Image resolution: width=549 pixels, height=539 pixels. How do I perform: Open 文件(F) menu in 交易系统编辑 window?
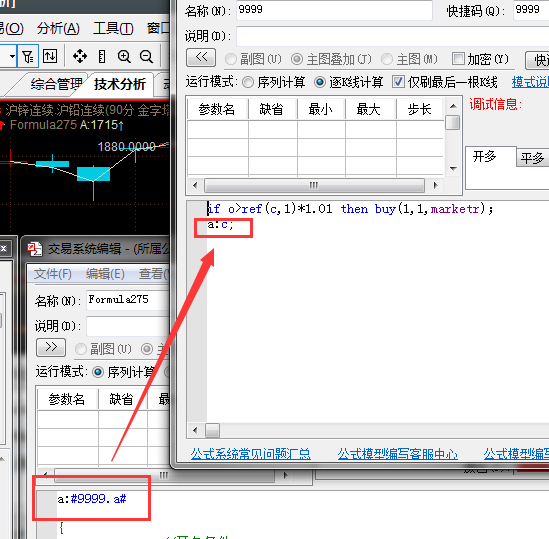(x=53, y=274)
